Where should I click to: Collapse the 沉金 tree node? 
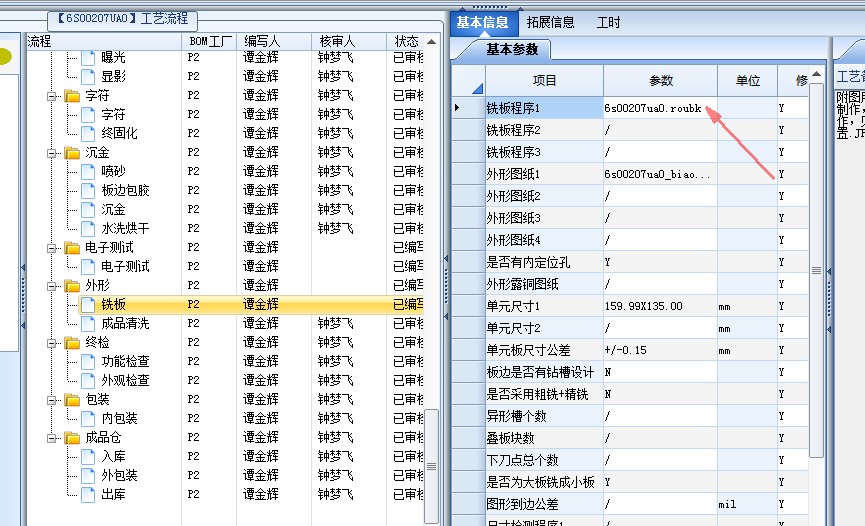pos(52,153)
